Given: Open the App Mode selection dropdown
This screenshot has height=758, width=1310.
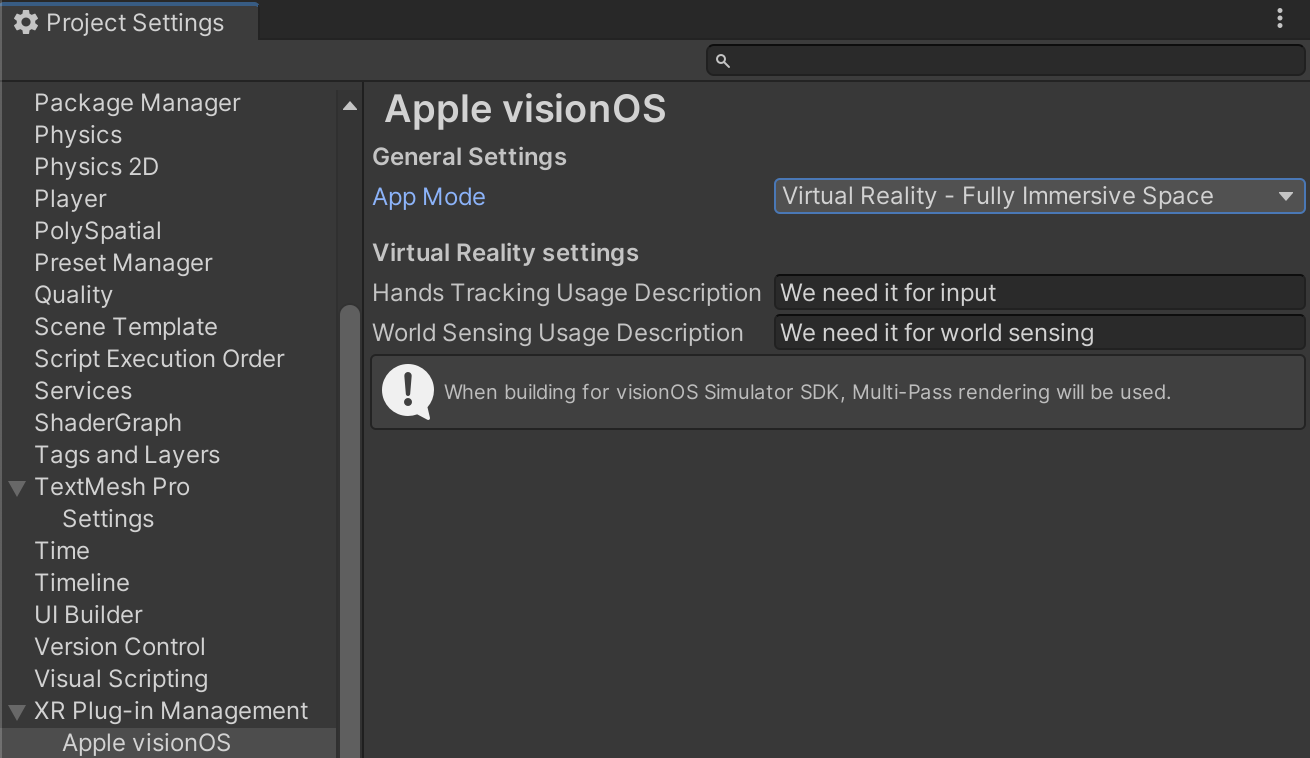Looking at the screenshot, I should (x=1040, y=196).
